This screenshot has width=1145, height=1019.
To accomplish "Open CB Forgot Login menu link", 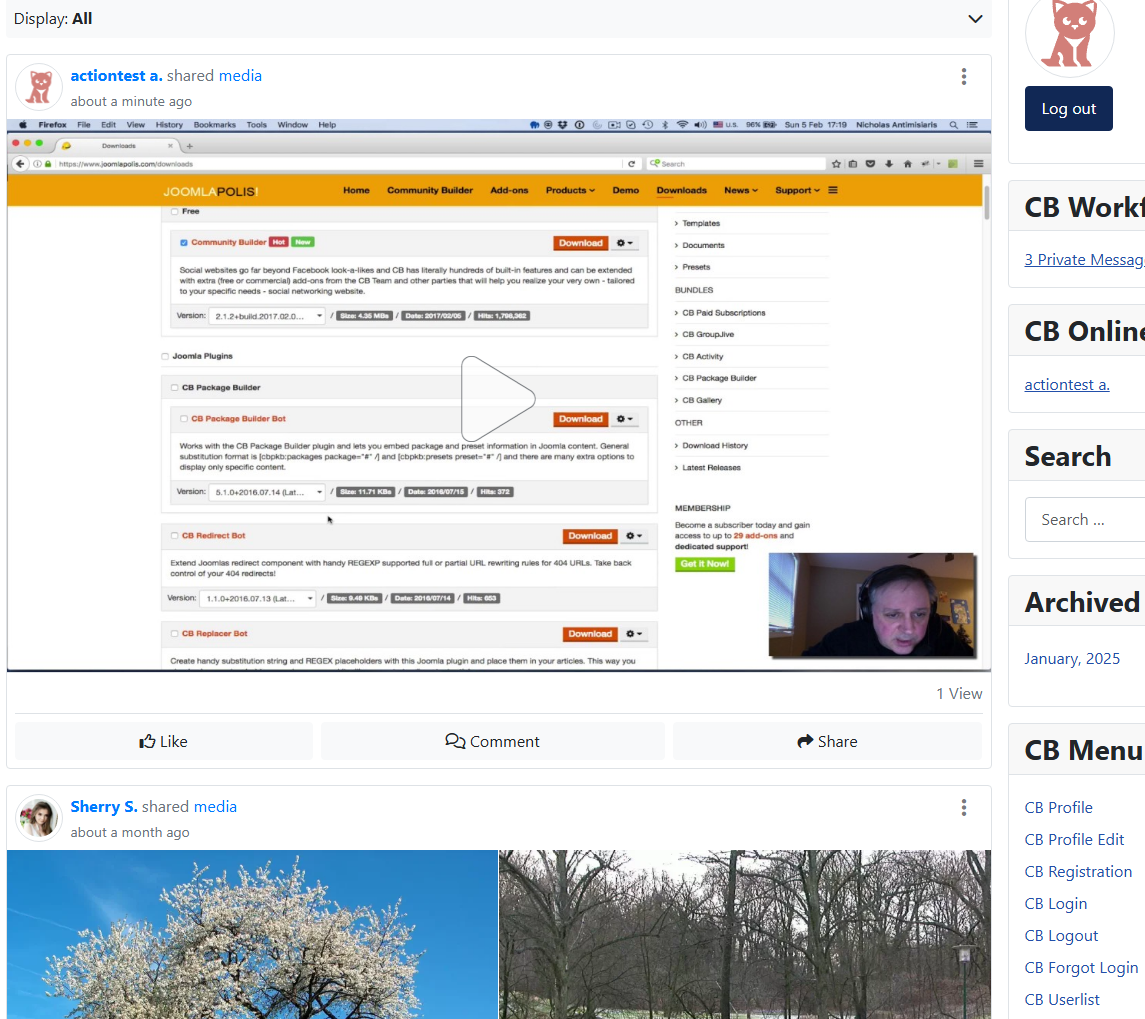I will coord(1081,968).
